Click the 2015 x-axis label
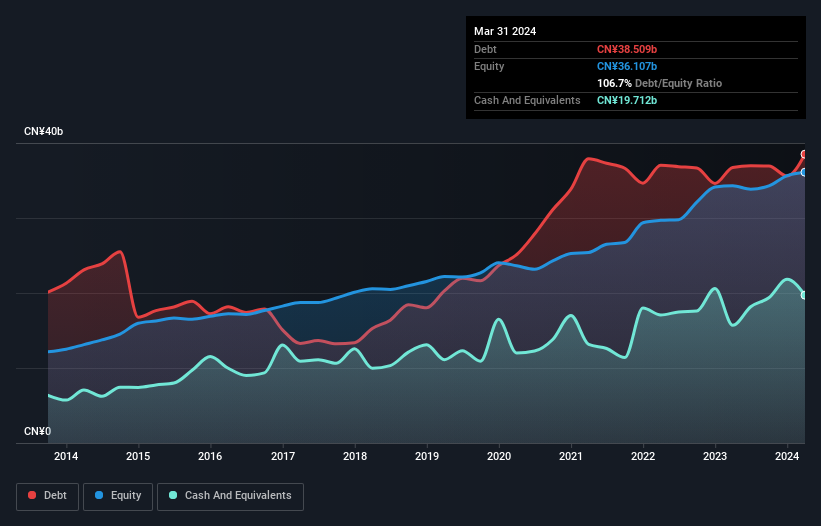 [x=138, y=456]
